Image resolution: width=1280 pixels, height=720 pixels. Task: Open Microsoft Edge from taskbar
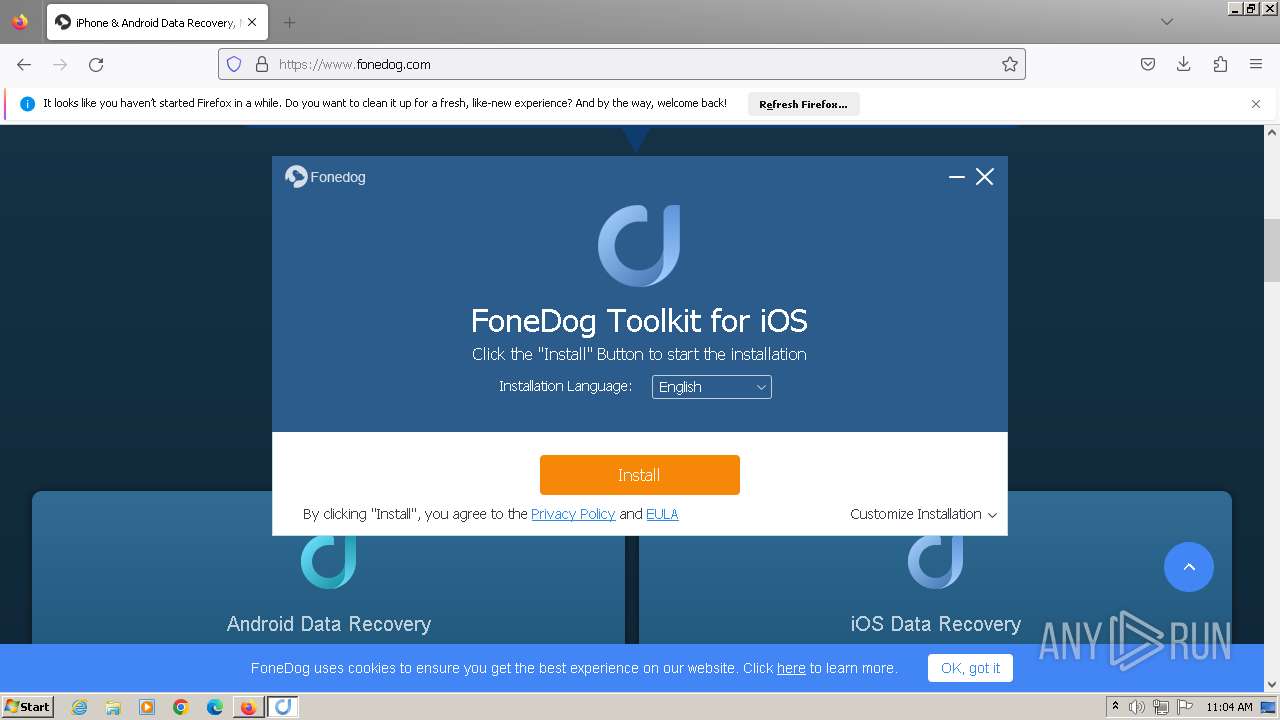click(x=215, y=707)
